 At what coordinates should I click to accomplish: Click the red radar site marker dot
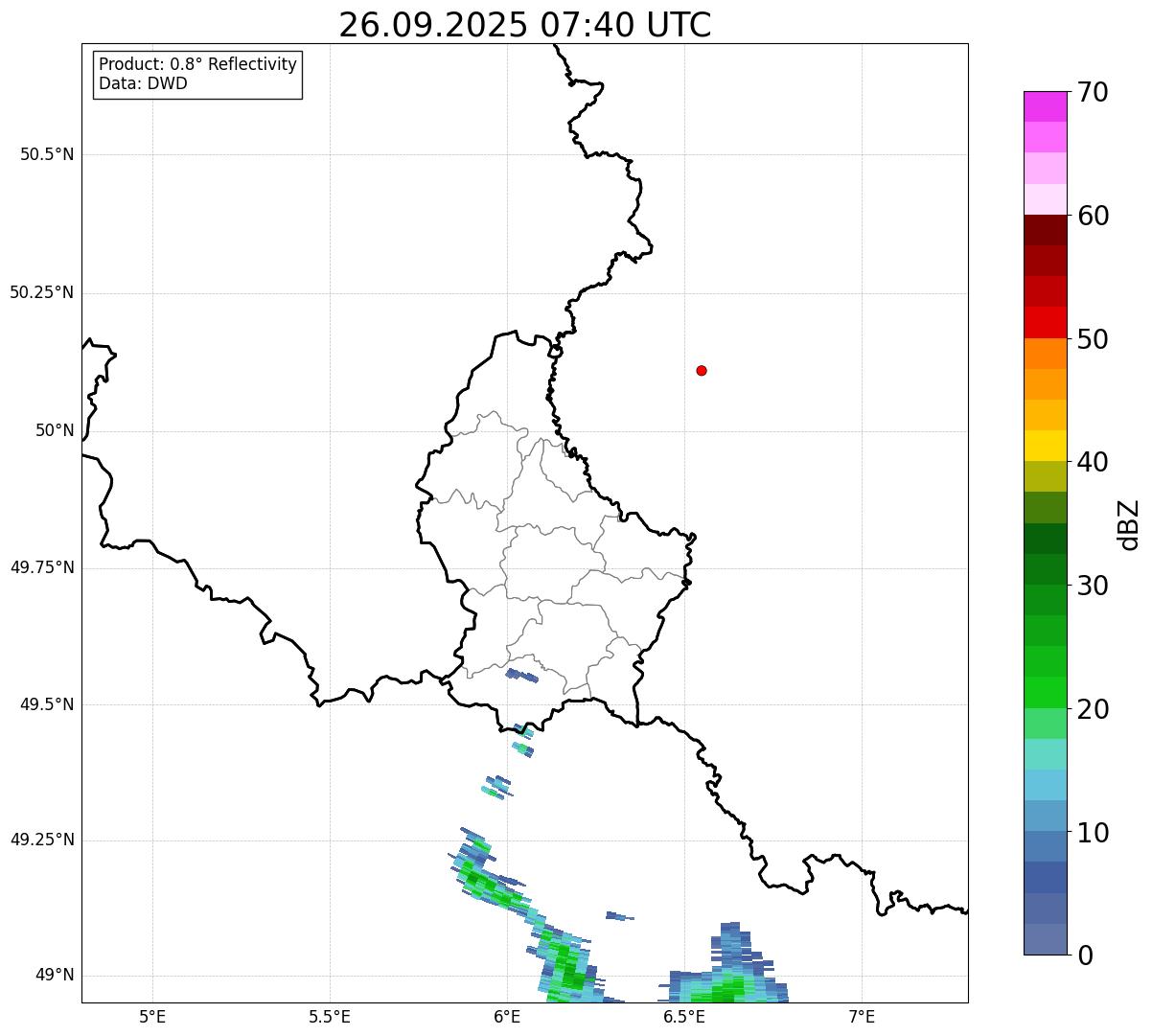pos(702,370)
